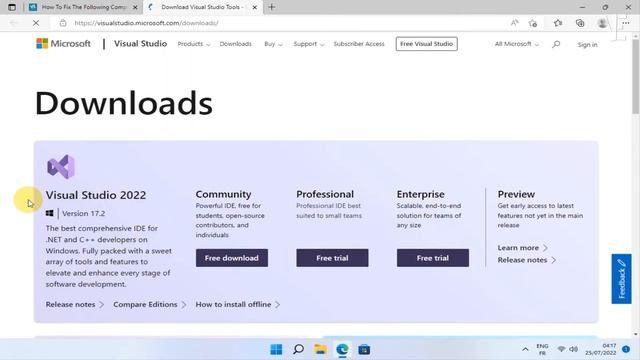Open the Downloads nav item
The height and width of the screenshot is (360, 640).
236,44
